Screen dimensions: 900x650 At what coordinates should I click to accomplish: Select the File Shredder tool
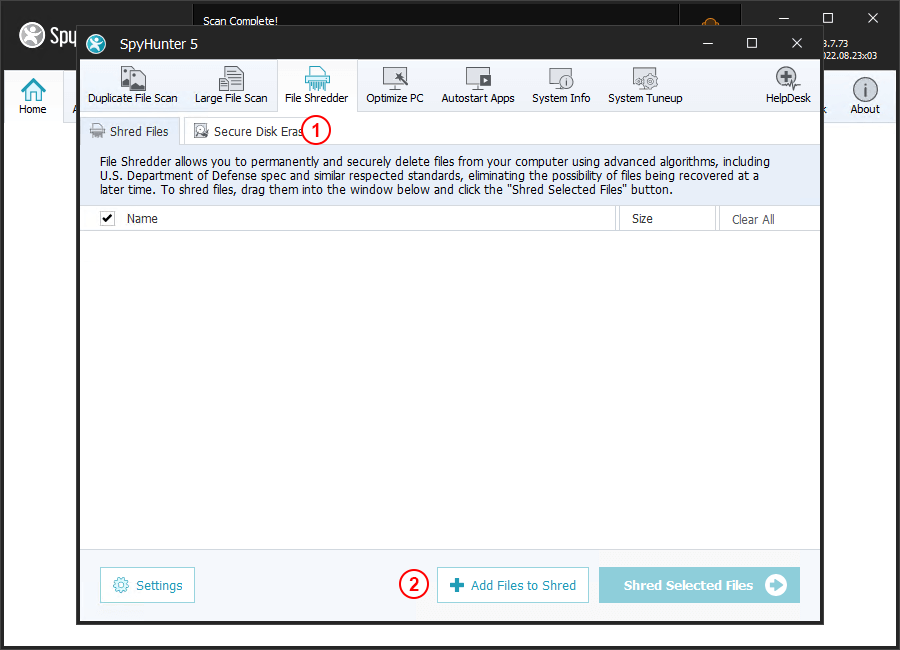316,85
